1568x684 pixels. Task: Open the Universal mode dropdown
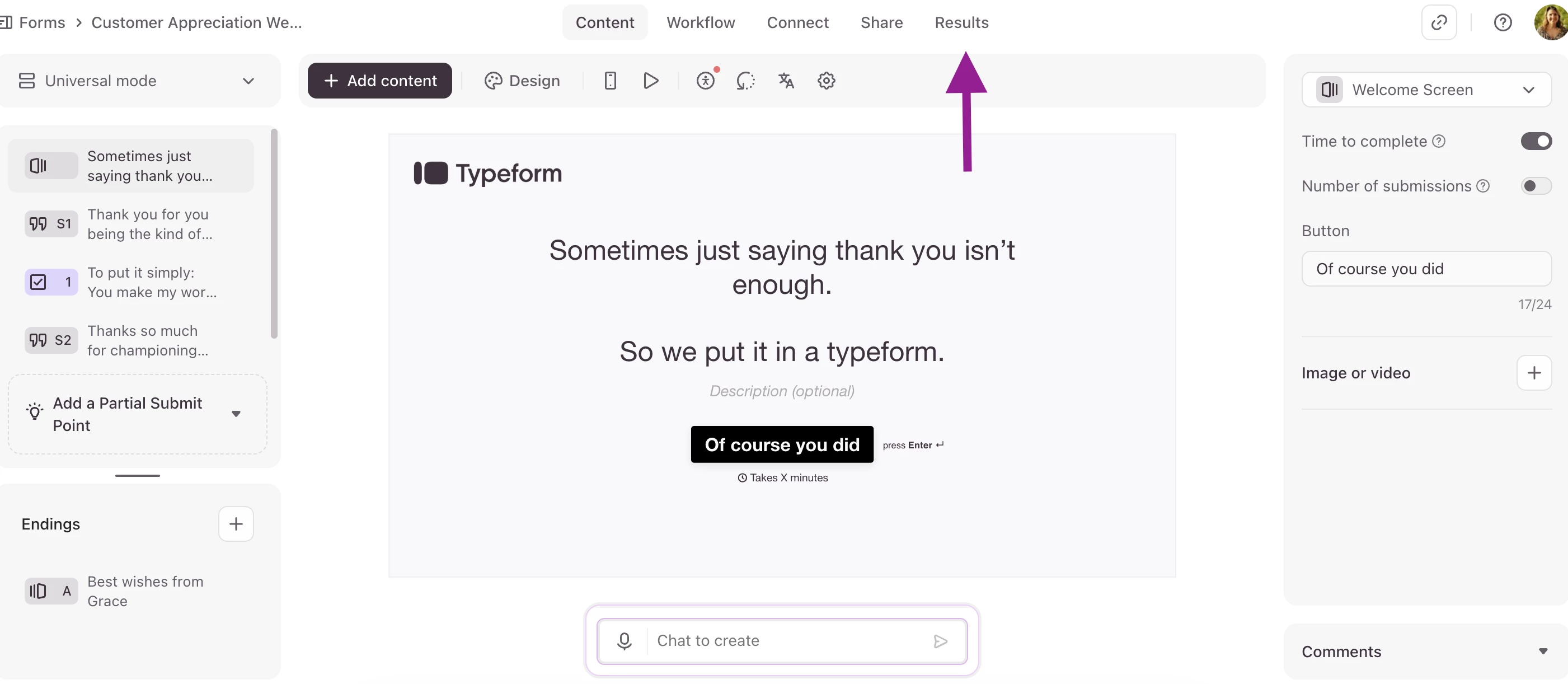coord(137,81)
